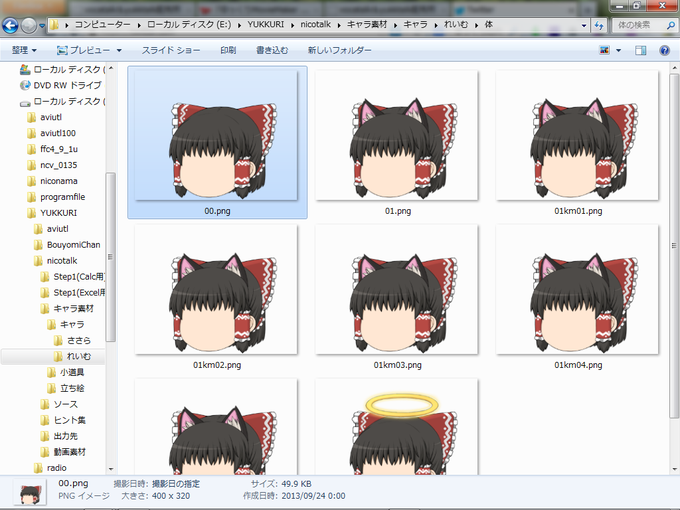Toggle the preview pane icon
The height and width of the screenshot is (510, 680).
641,50
